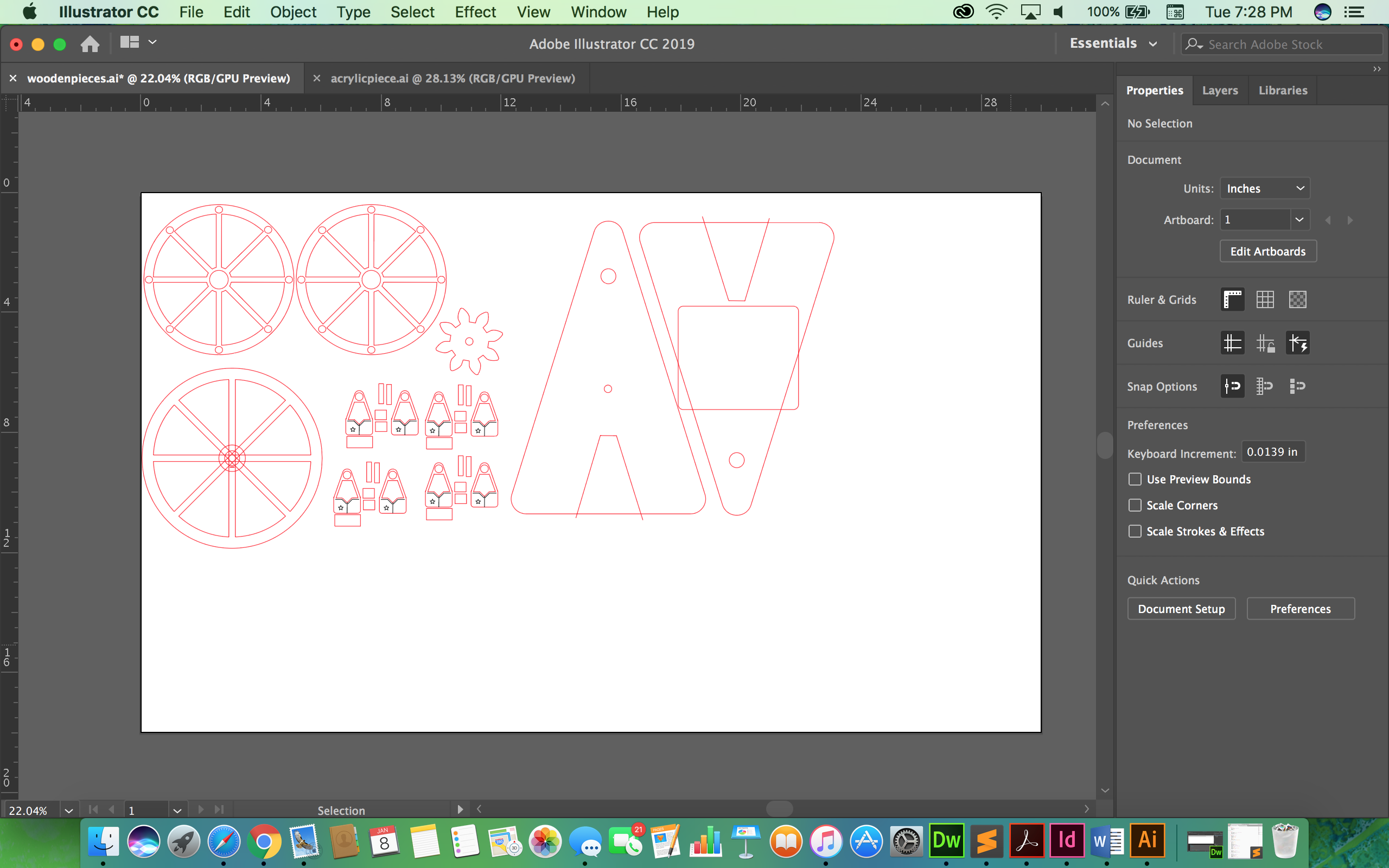Click the vertical scrollbar thumb

tap(1105, 445)
